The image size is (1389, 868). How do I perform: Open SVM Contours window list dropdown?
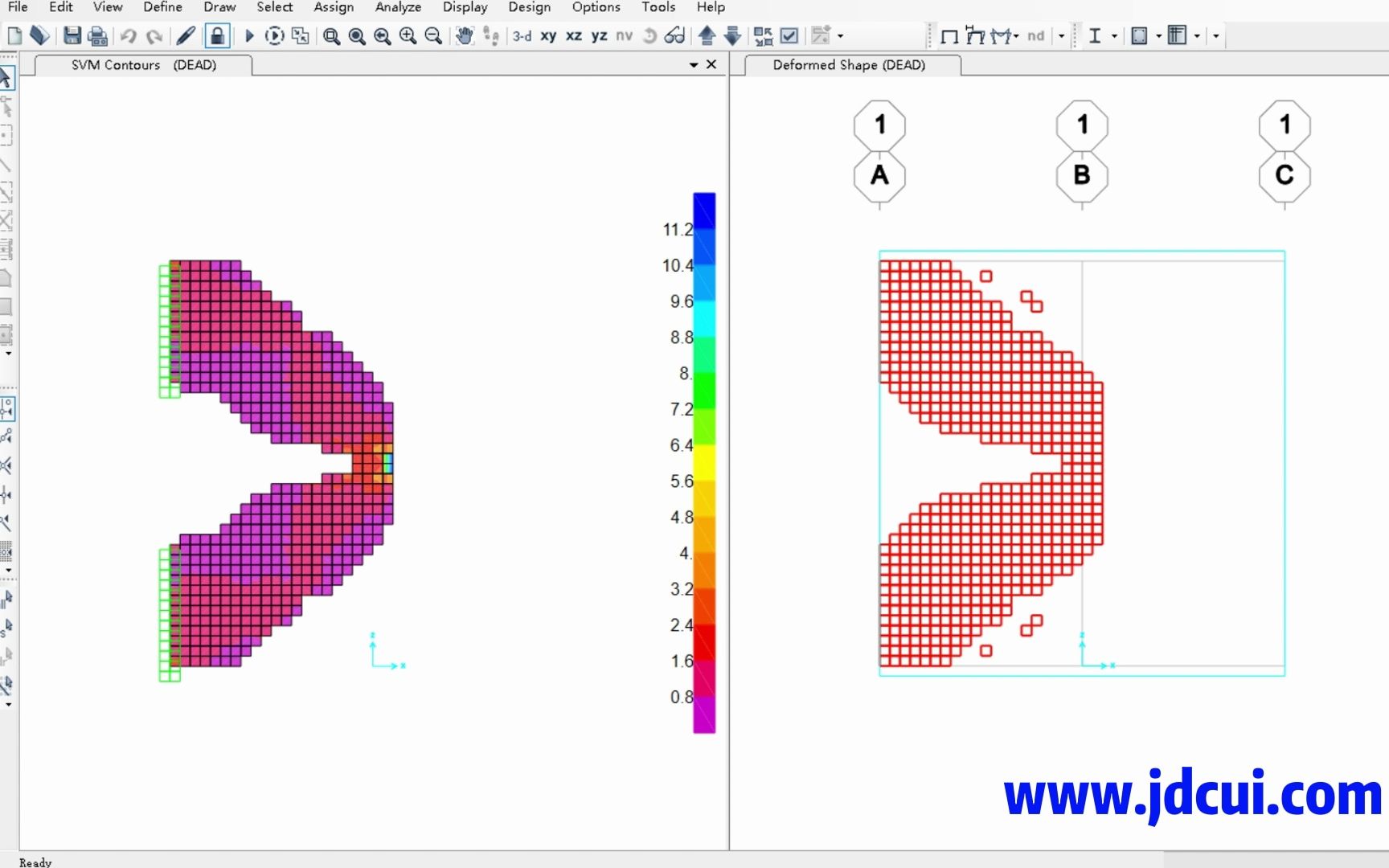(x=694, y=65)
